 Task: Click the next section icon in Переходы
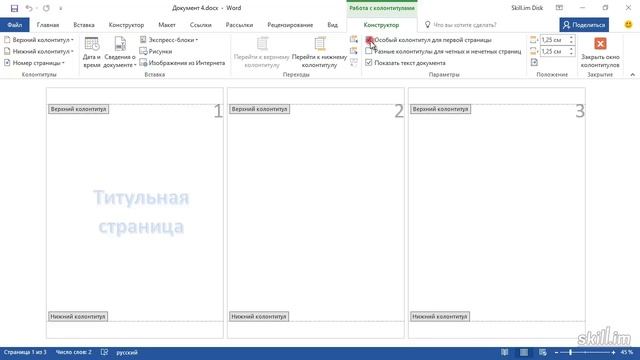[354, 51]
